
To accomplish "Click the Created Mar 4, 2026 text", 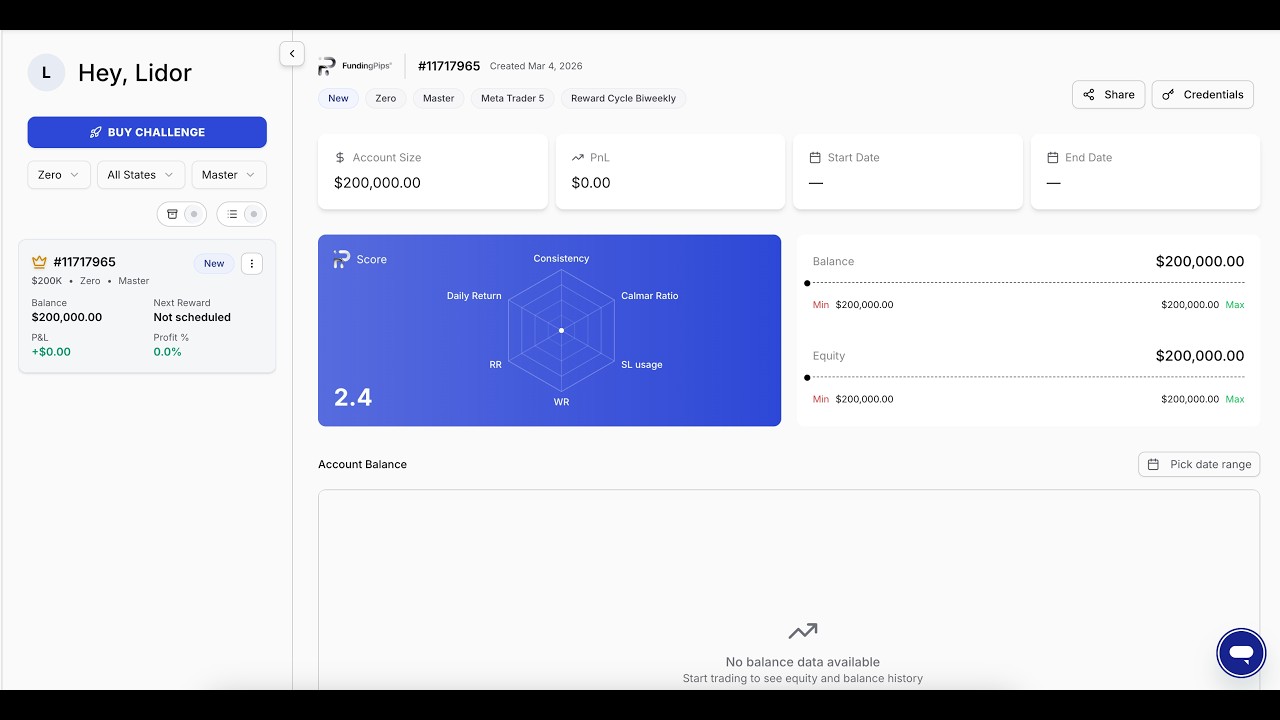I will [x=536, y=66].
